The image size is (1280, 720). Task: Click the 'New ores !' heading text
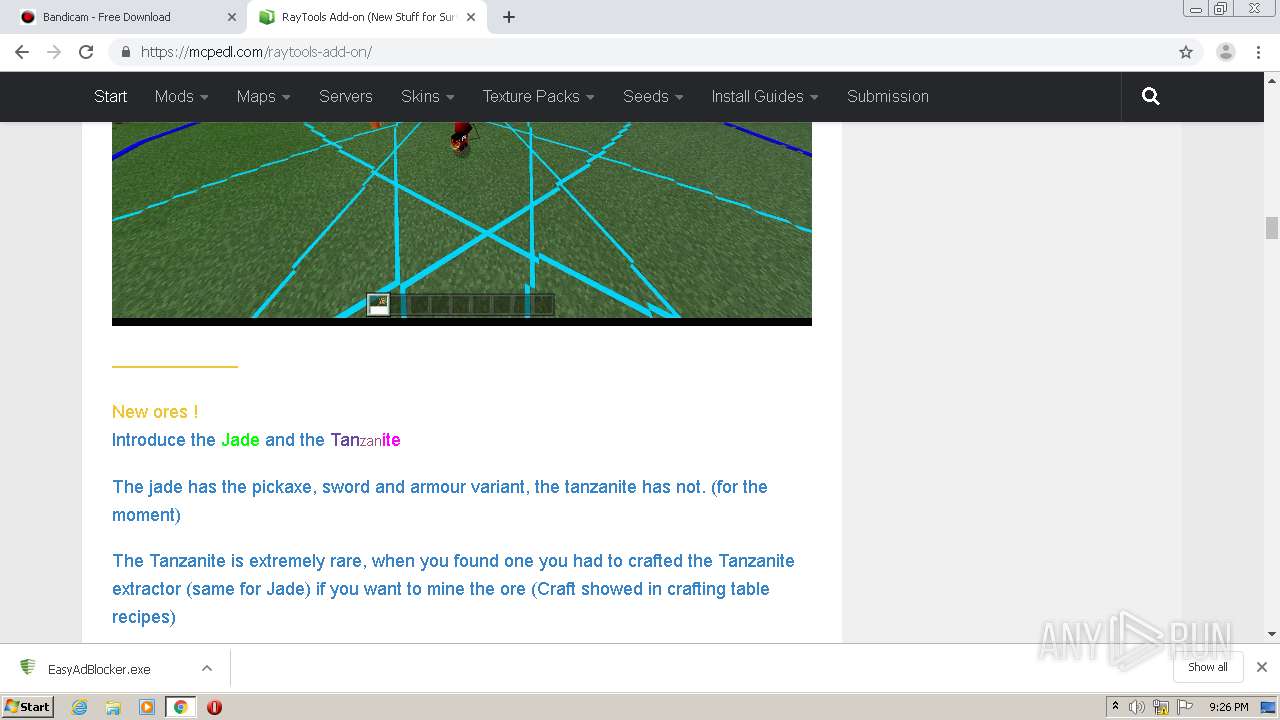(155, 411)
